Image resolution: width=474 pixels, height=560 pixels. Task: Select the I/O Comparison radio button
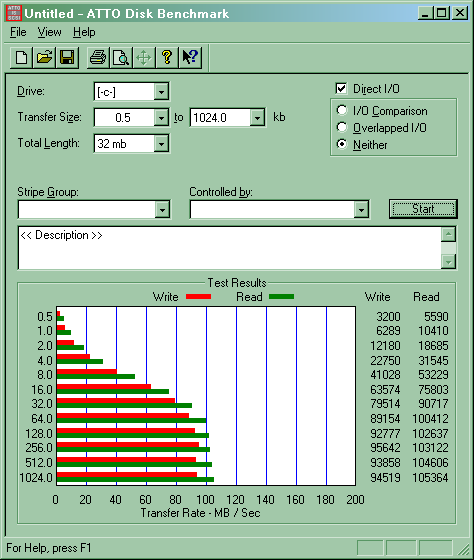click(x=342, y=110)
